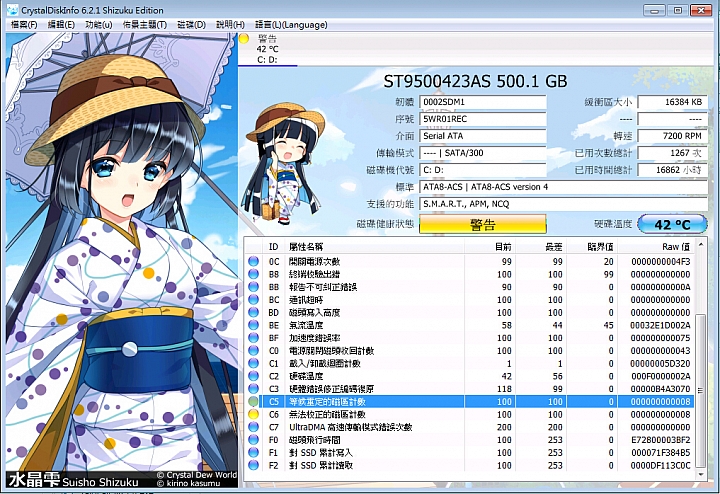Click the CrystalDiskInfo app icon in title bar
Screen dimensions: 720x494
(x=13, y=10)
